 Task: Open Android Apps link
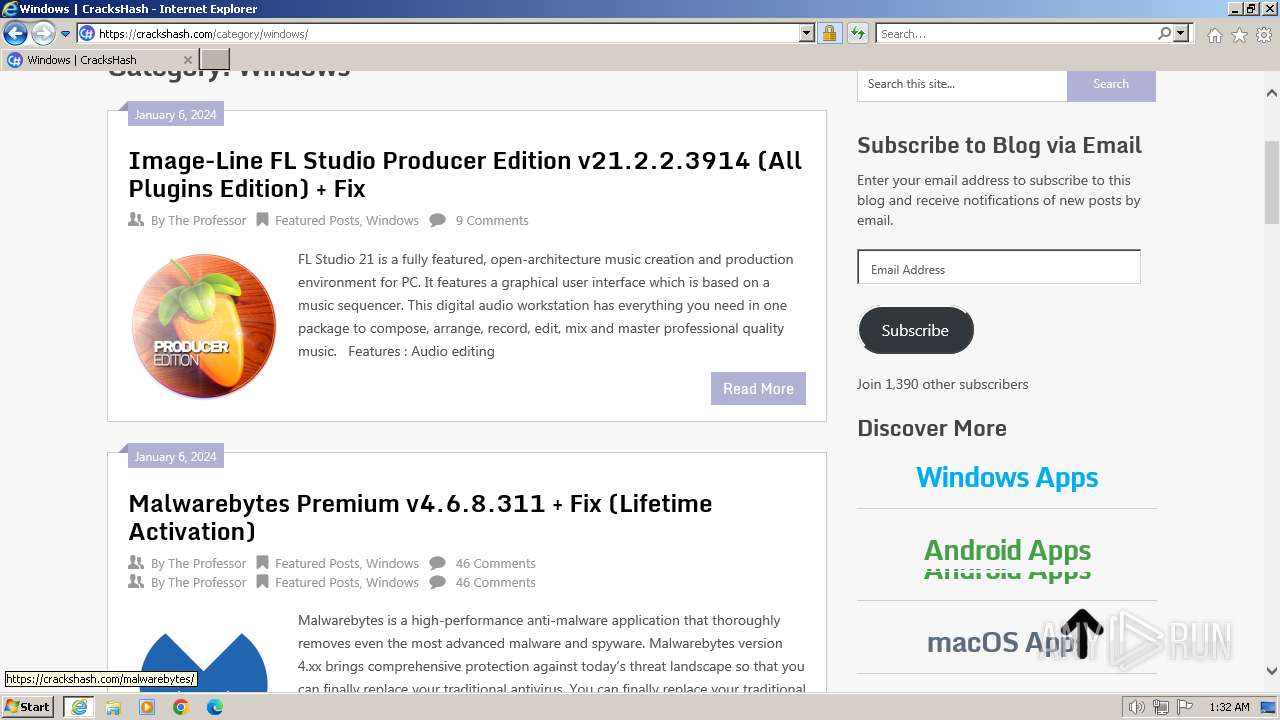pos(1007,551)
